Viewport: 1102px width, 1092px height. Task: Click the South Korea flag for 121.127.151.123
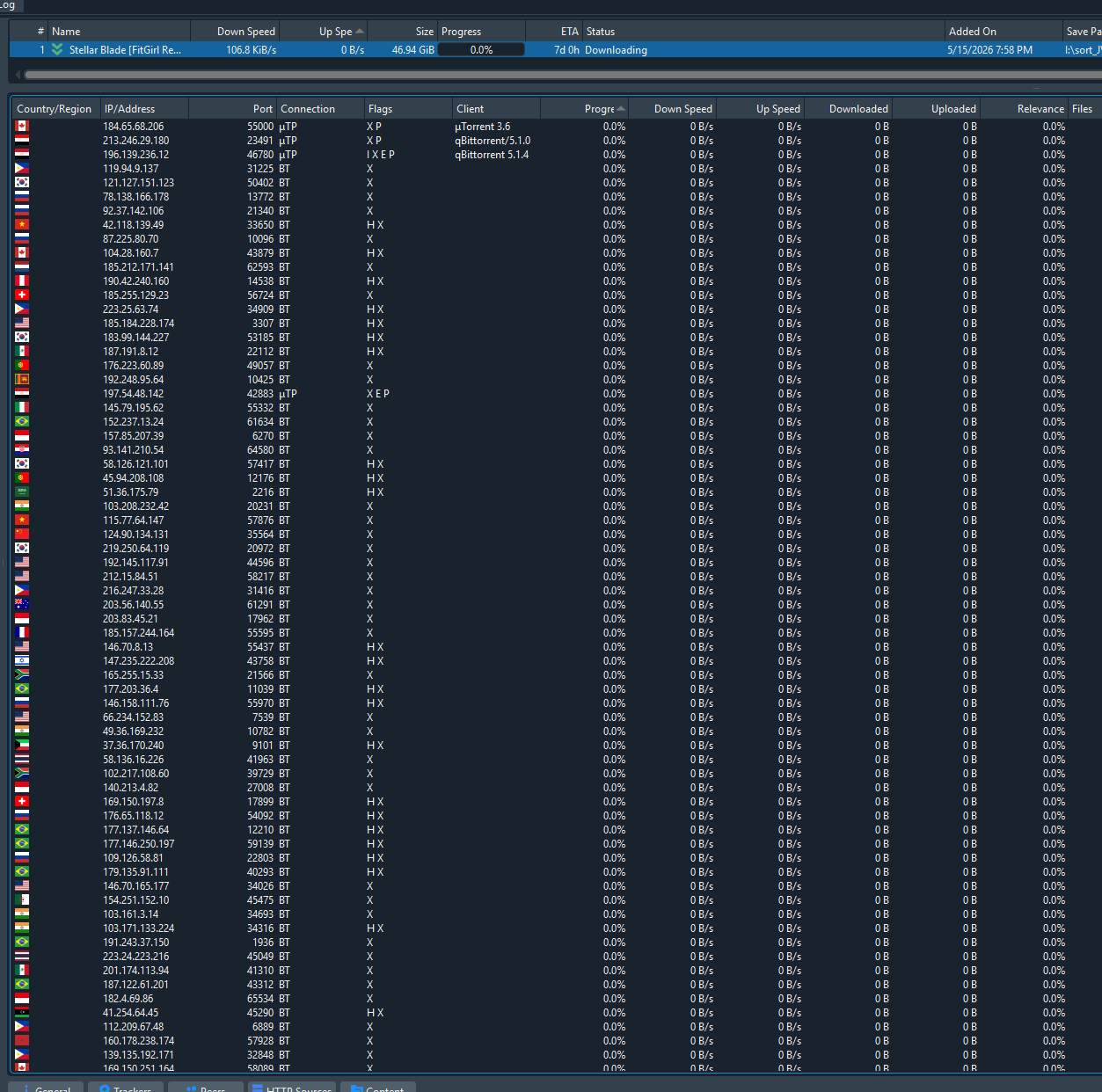point(22,183)
